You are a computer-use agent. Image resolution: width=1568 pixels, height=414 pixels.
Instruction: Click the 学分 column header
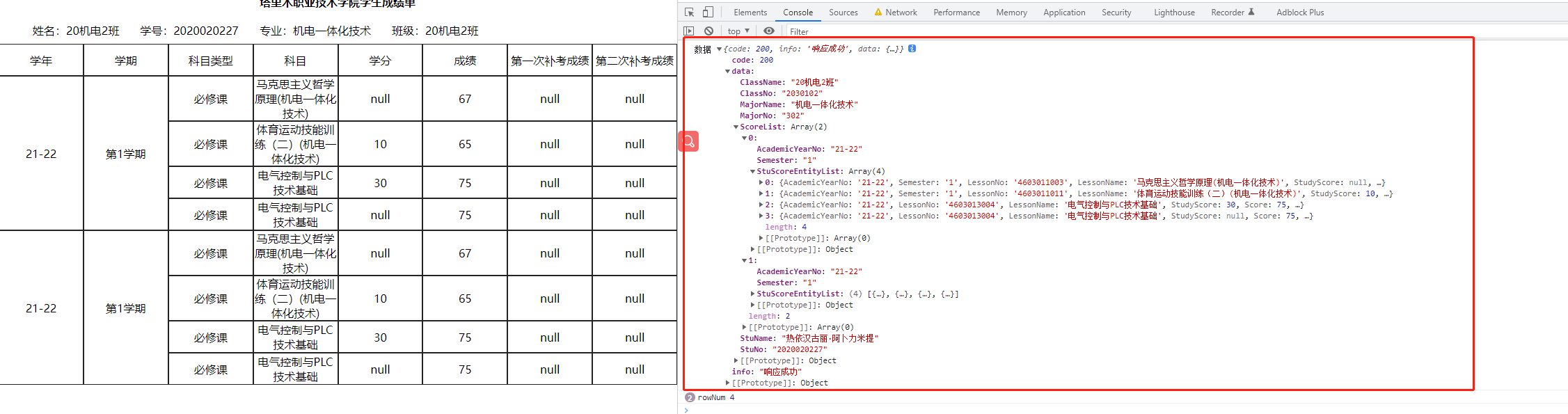tap(380, 61)
